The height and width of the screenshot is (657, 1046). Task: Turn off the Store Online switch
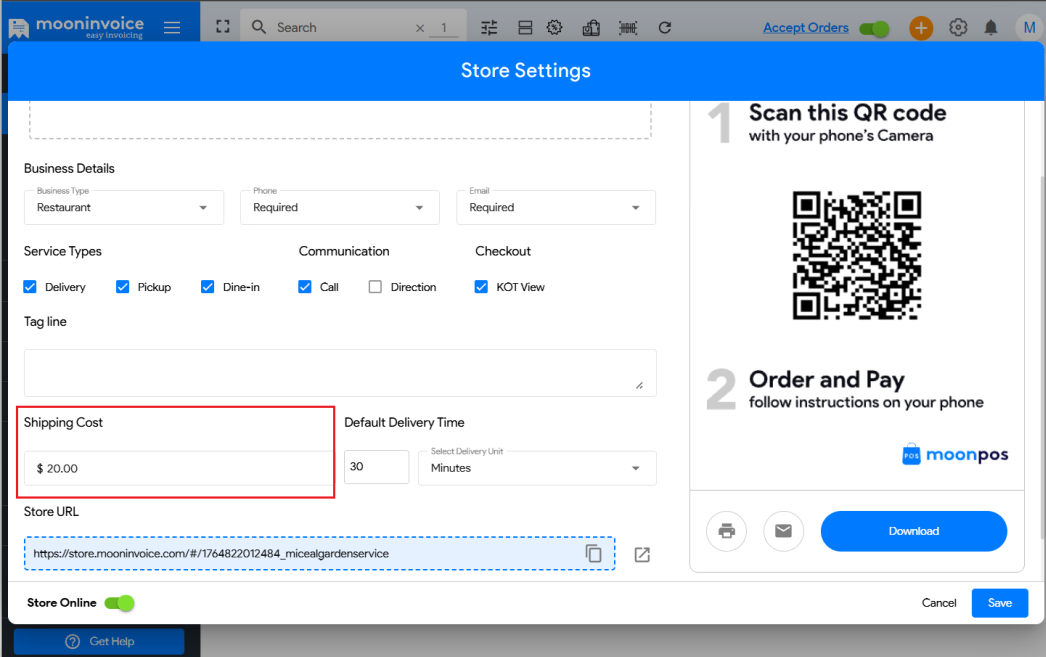119,603
